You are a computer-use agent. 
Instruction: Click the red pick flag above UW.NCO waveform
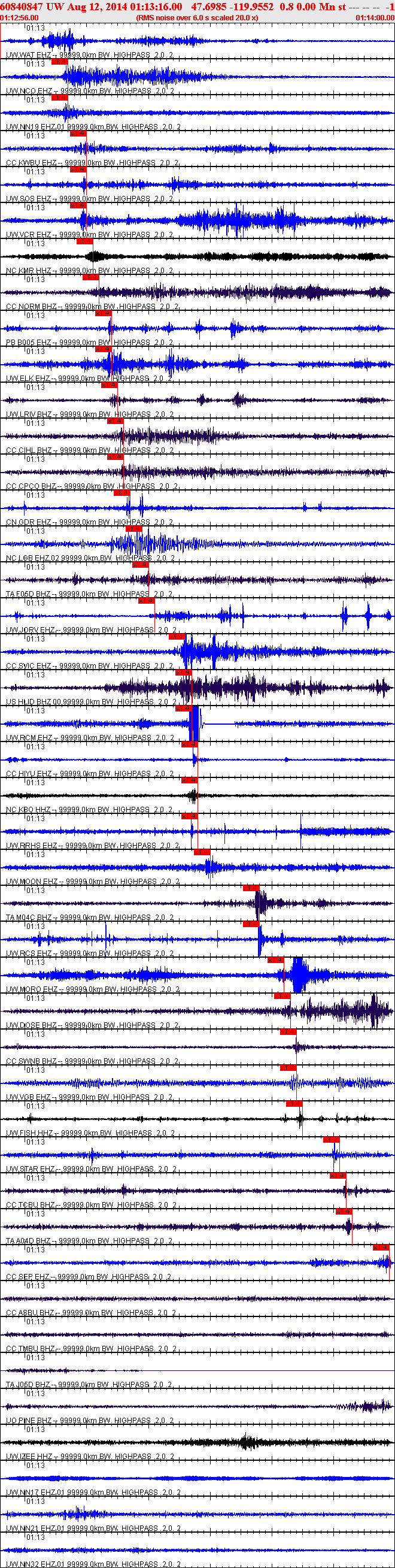click(59, 62)
